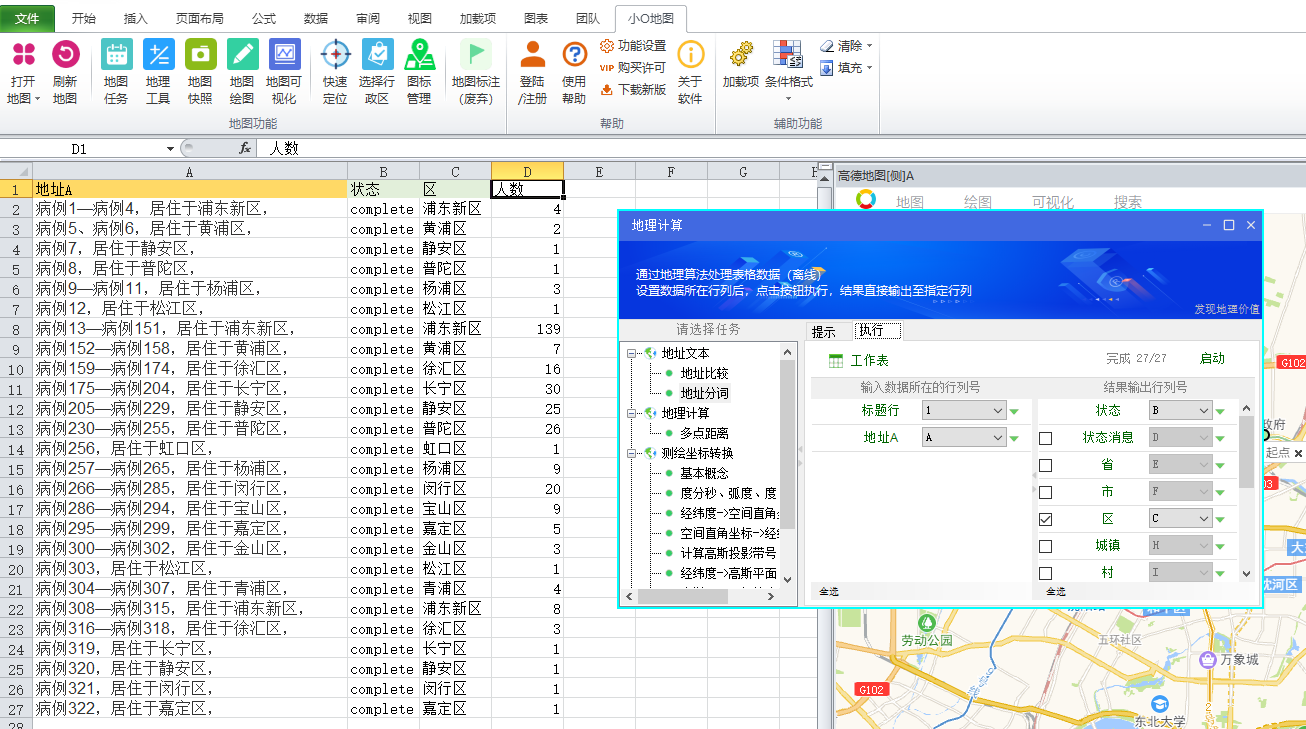Image resolution: width=1306 pixels, height=729 pixels.
Task: Click 下载新版 download option
Action: [x=633, y=90]
